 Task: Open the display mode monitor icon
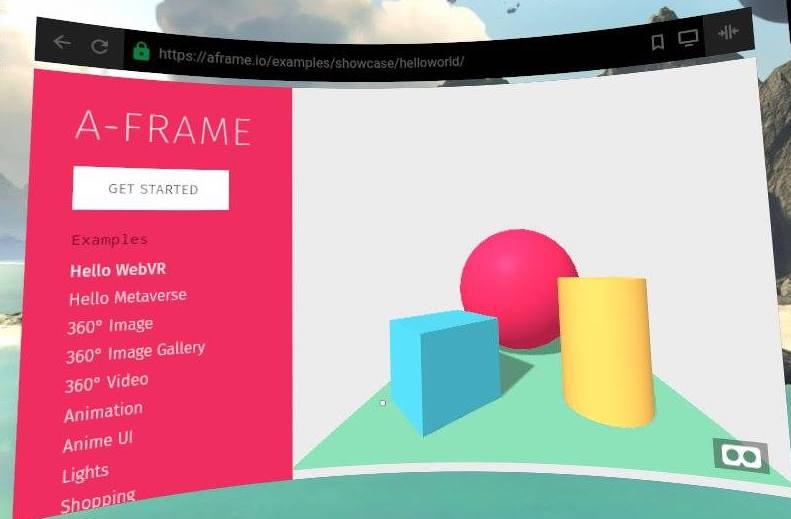688,38
